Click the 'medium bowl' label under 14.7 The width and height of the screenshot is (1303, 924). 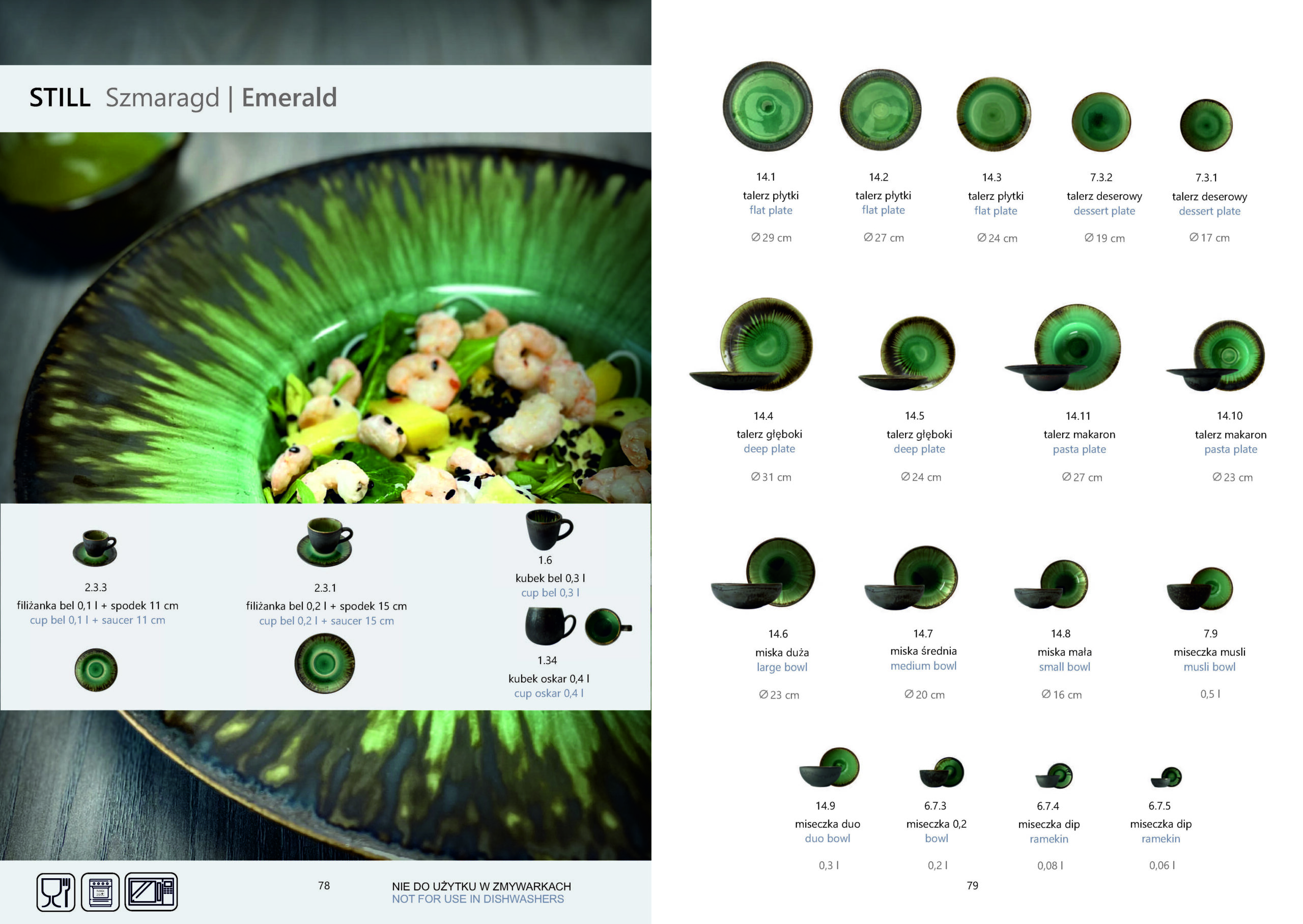(923, 666)
